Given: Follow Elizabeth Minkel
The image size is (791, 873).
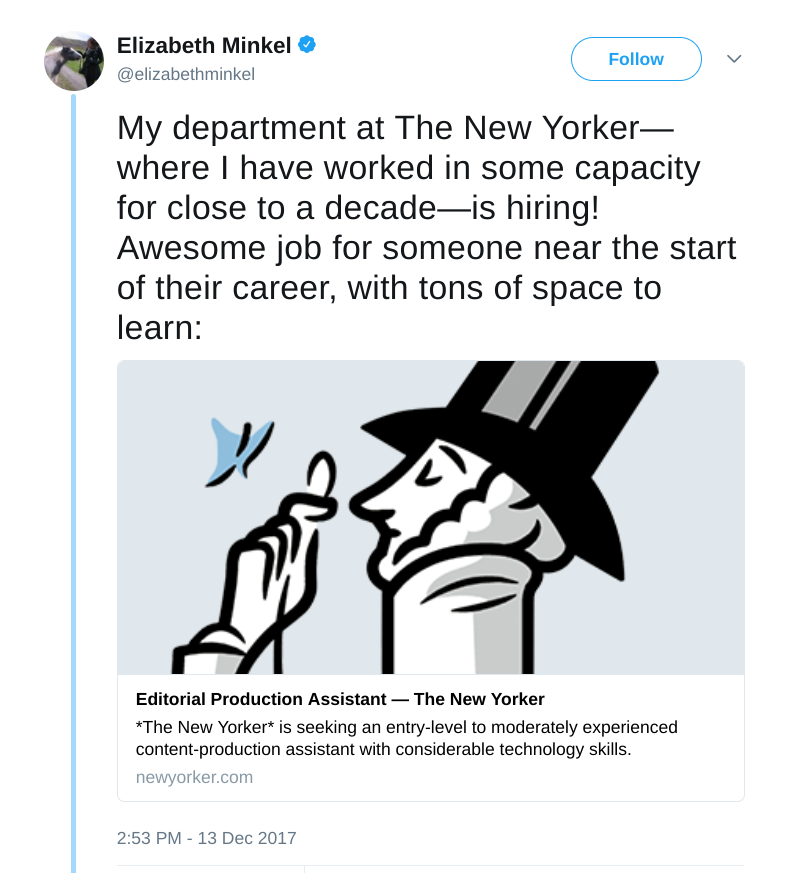Looking at the screenshot, I should click(636, 59).
